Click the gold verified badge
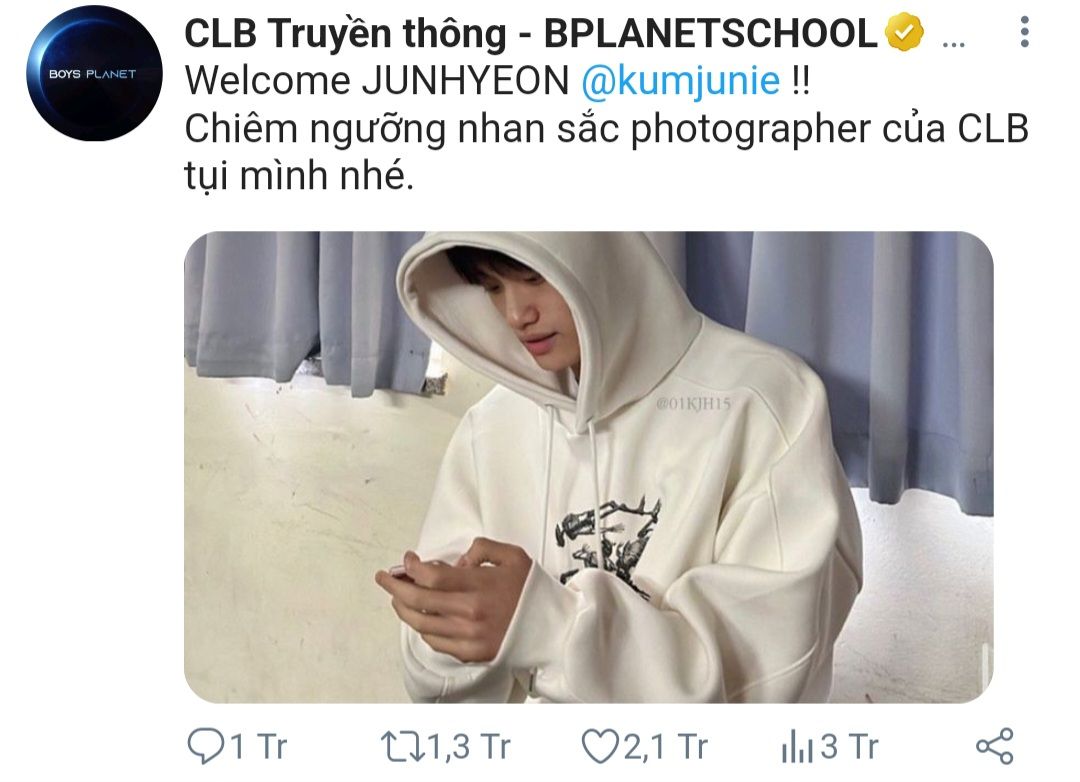Screen dimensions: 1080x782 904,32
